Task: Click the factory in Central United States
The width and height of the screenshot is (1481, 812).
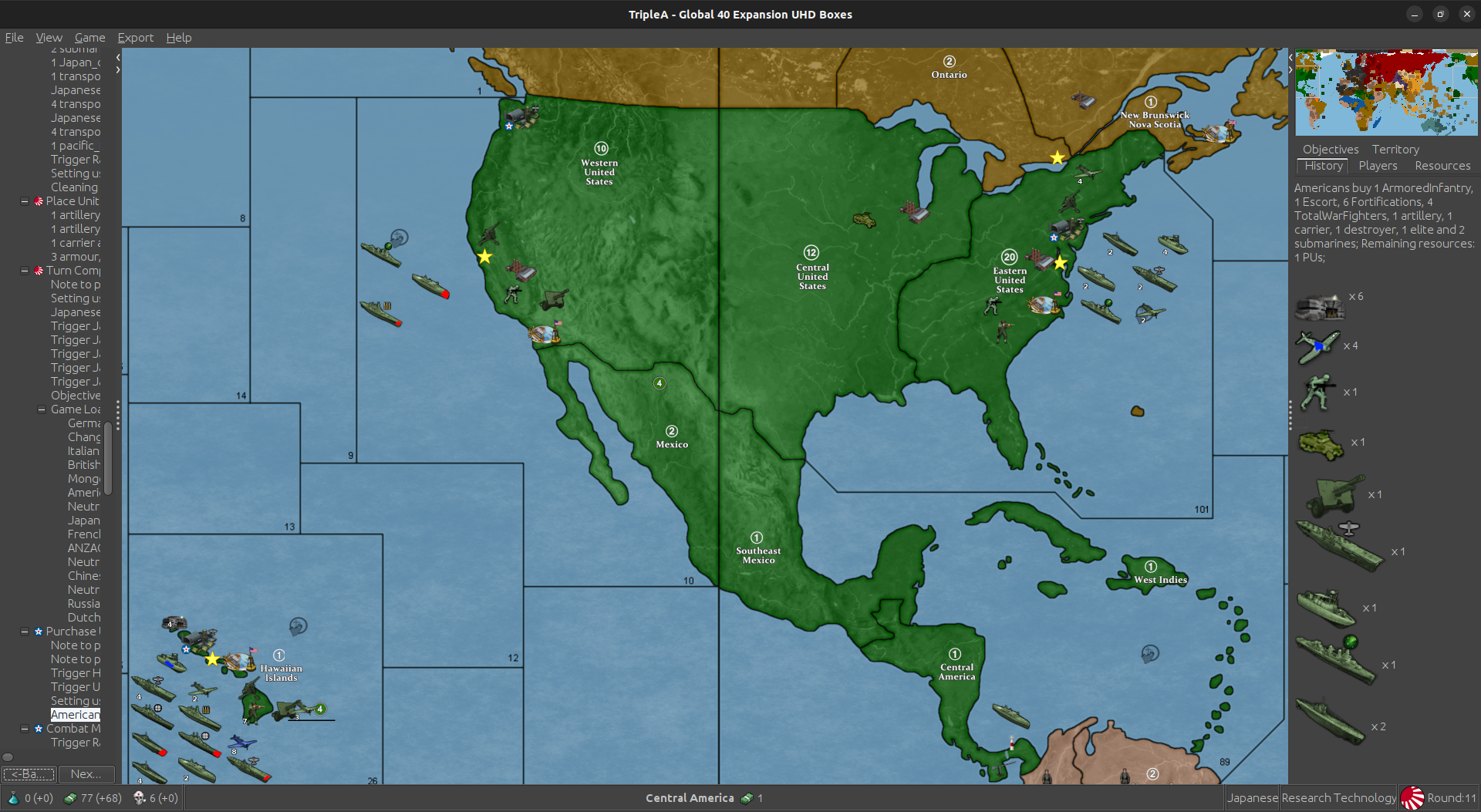Action: (914, 211)
